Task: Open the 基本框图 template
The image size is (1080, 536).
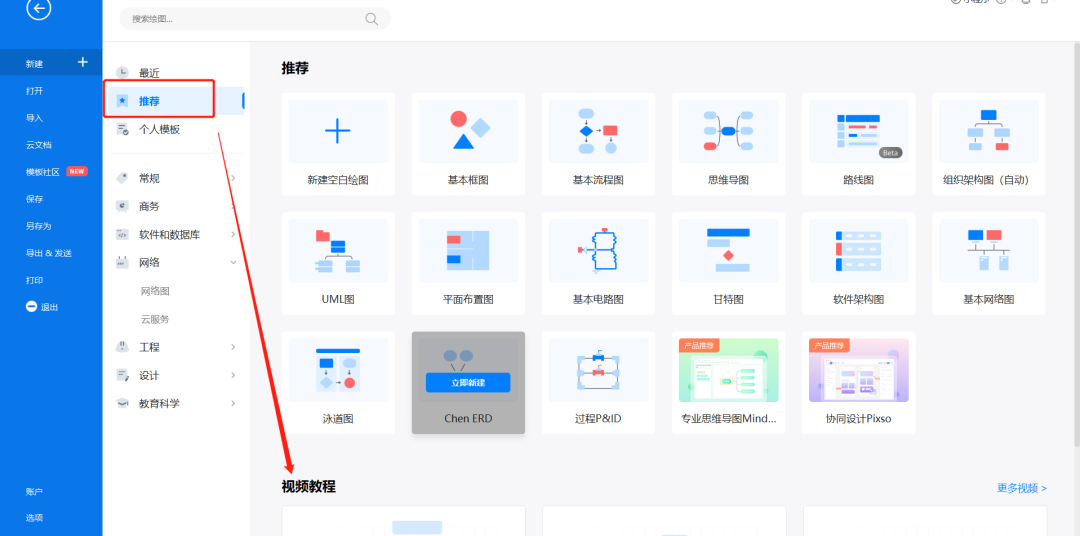Action: tap(468, 144)
